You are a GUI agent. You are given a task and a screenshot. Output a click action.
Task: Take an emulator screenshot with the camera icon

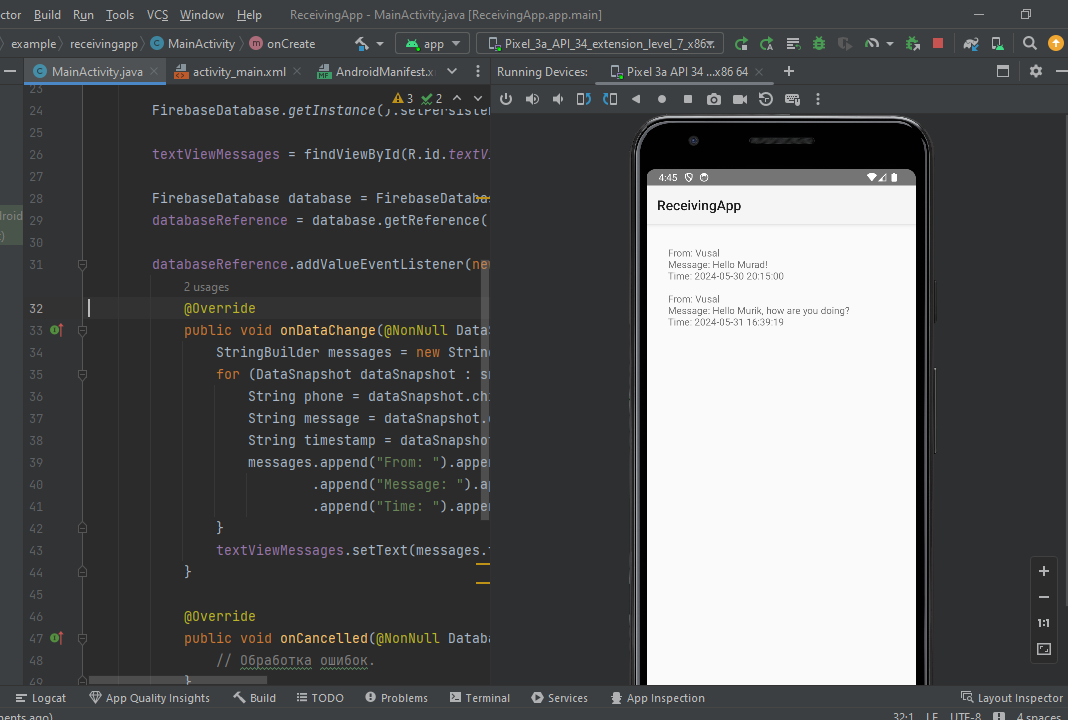point(713,99)
